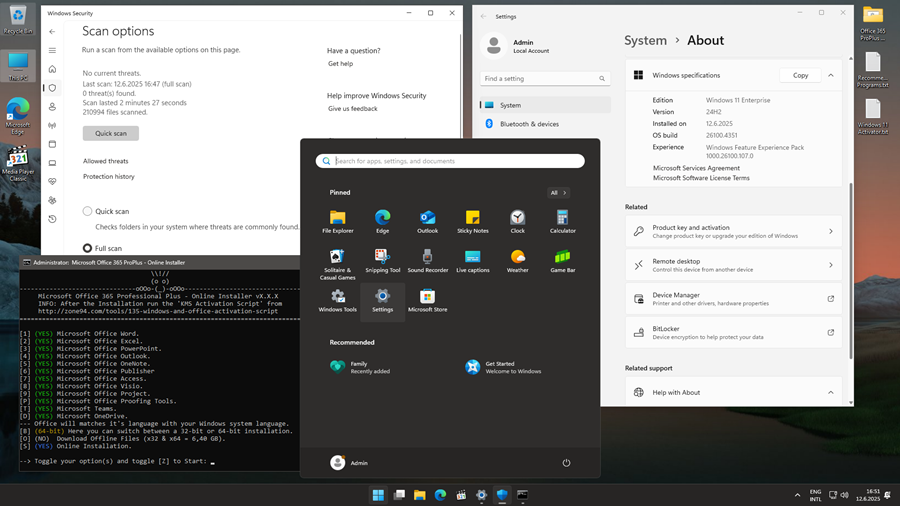Show all apps with All button

click(558, 193)
